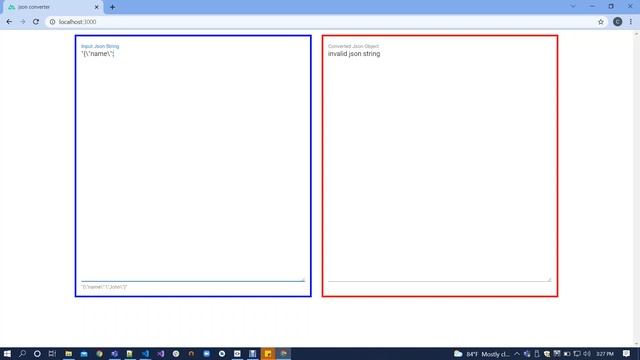Click hint text below input textarea
The image size is (640, 360).
tap(104, 287)
